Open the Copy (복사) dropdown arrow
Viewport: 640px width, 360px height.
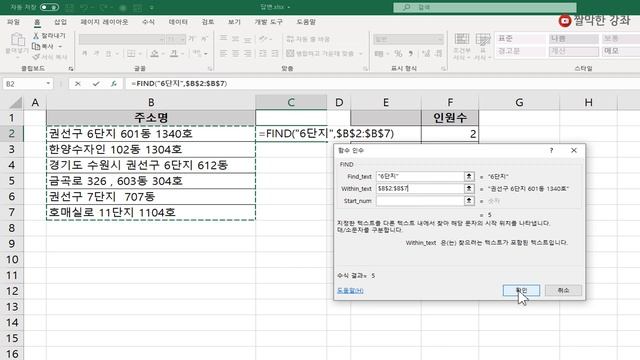[60, 47]
